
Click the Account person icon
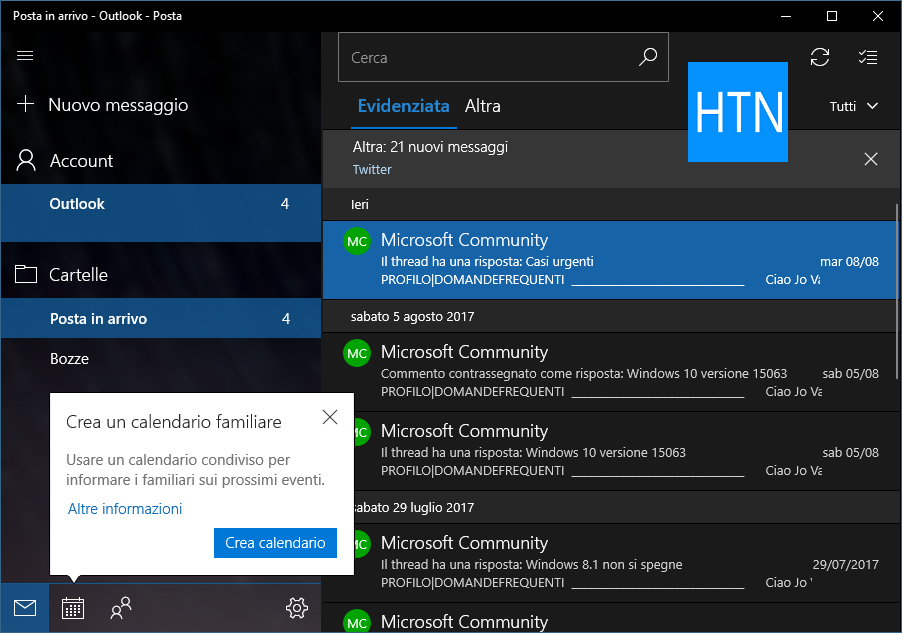click(x=26, y=161)
